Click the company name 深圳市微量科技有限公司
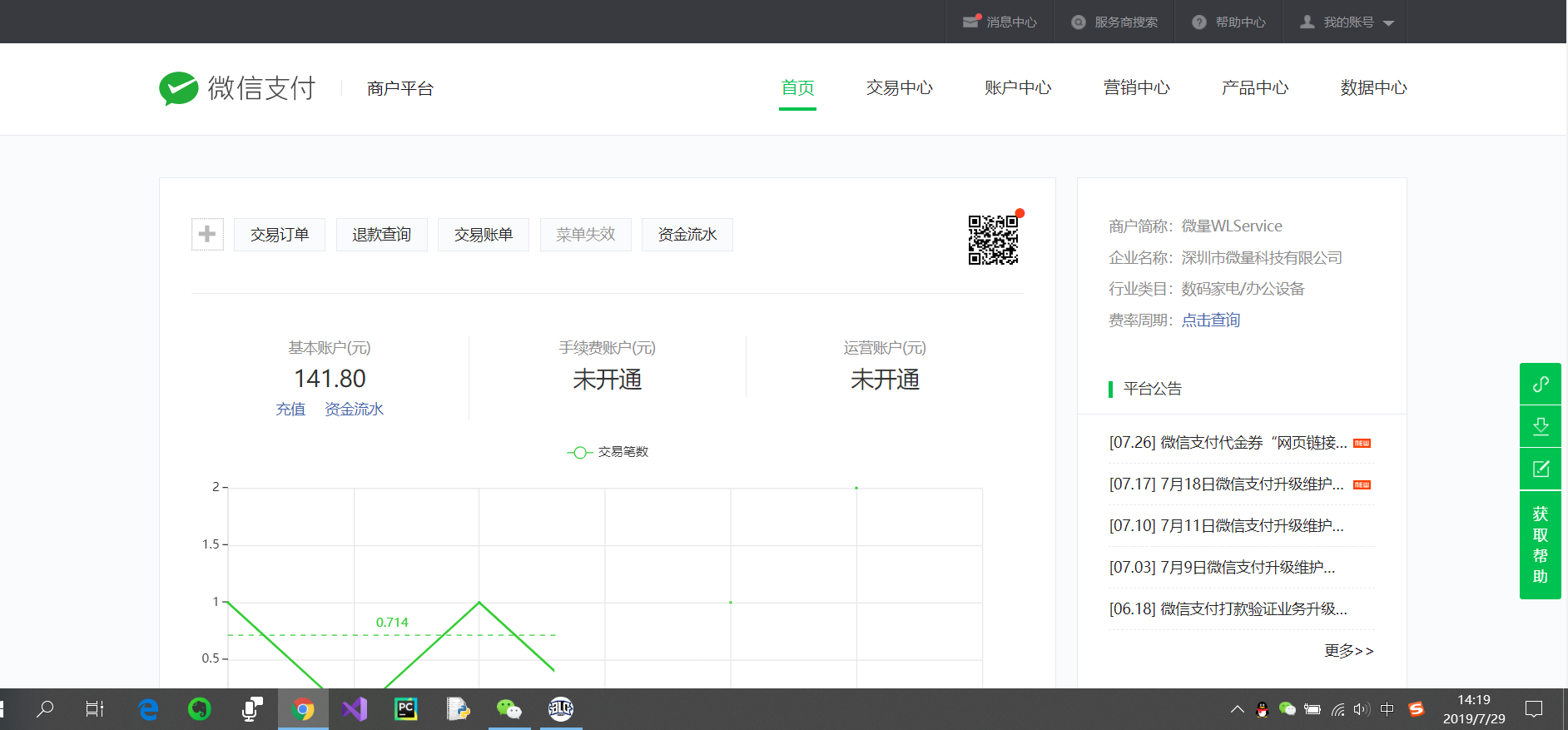The image size is (1568, 730). pyautogui.click(x=1262, y=258)
